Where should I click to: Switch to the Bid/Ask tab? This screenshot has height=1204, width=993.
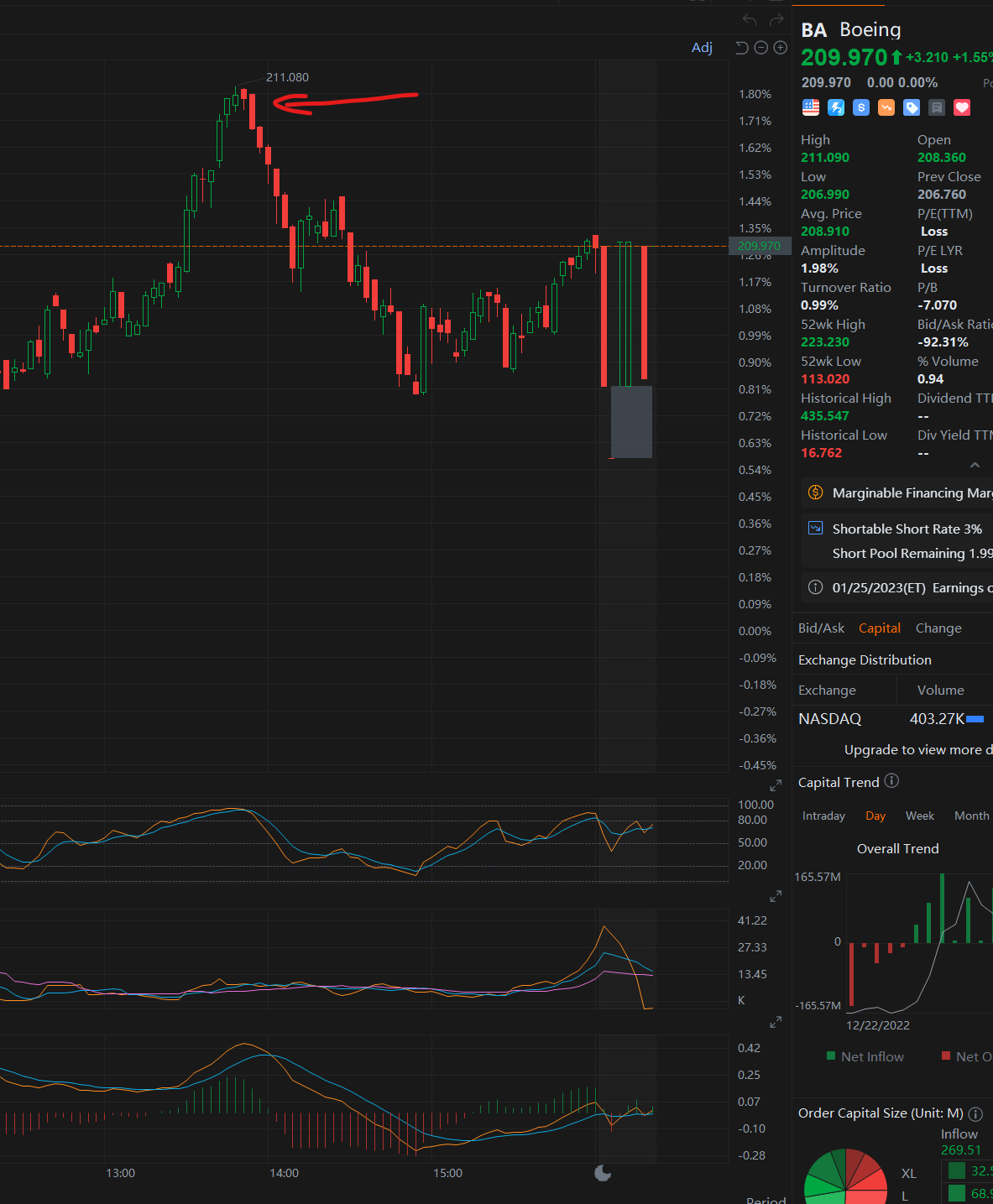point(821,628)
